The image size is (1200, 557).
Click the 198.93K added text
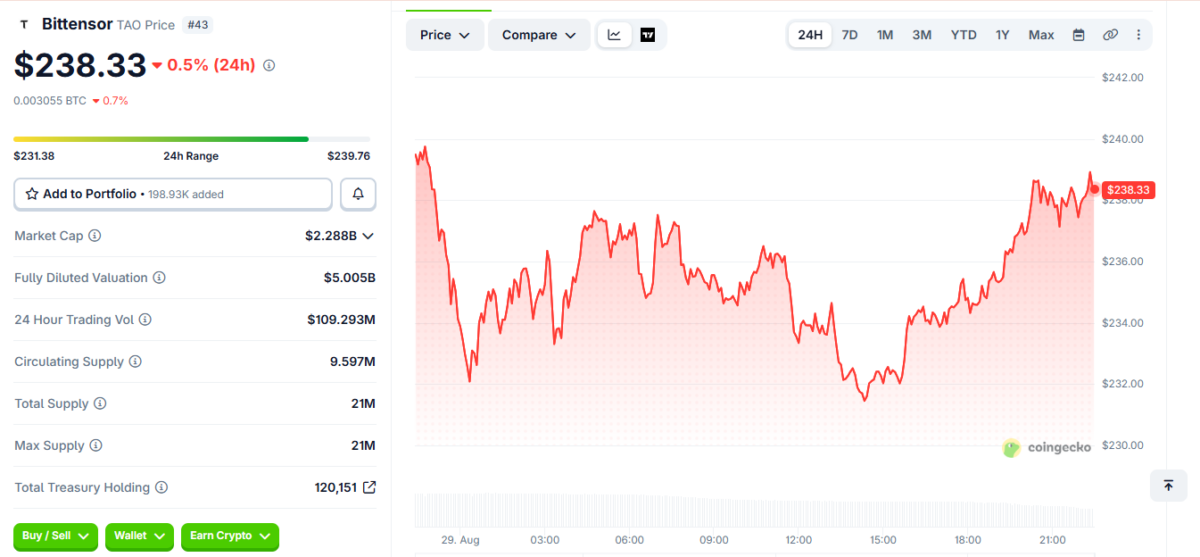(x=185, y=194)
